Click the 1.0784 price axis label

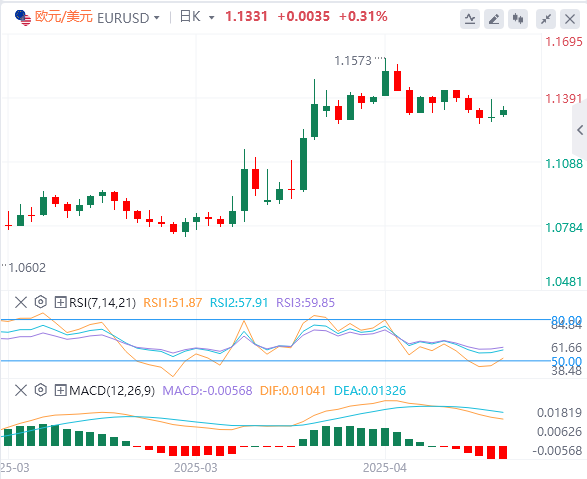coord(564,228)
